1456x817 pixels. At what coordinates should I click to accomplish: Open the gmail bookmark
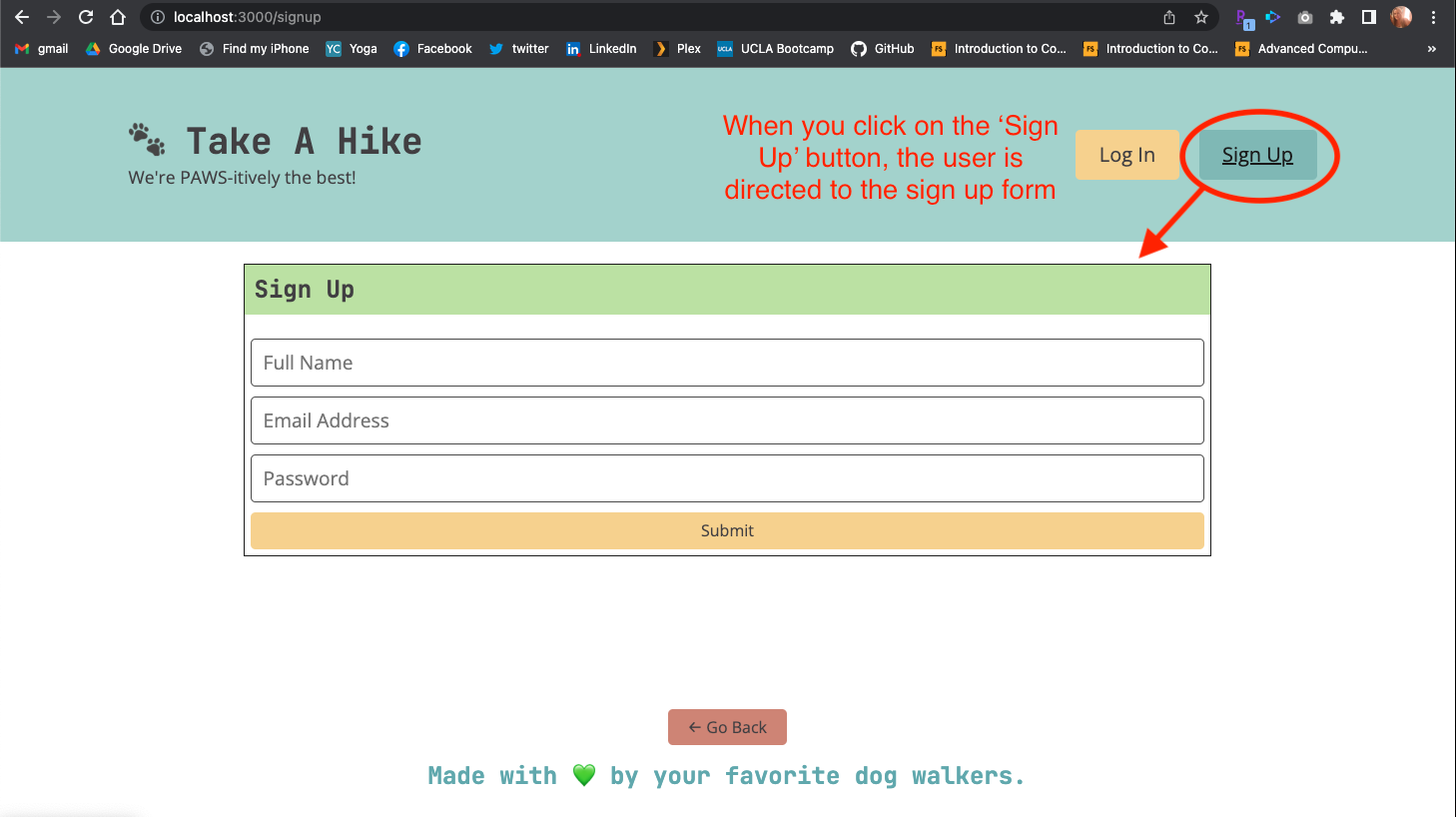(x=42, y=49)
